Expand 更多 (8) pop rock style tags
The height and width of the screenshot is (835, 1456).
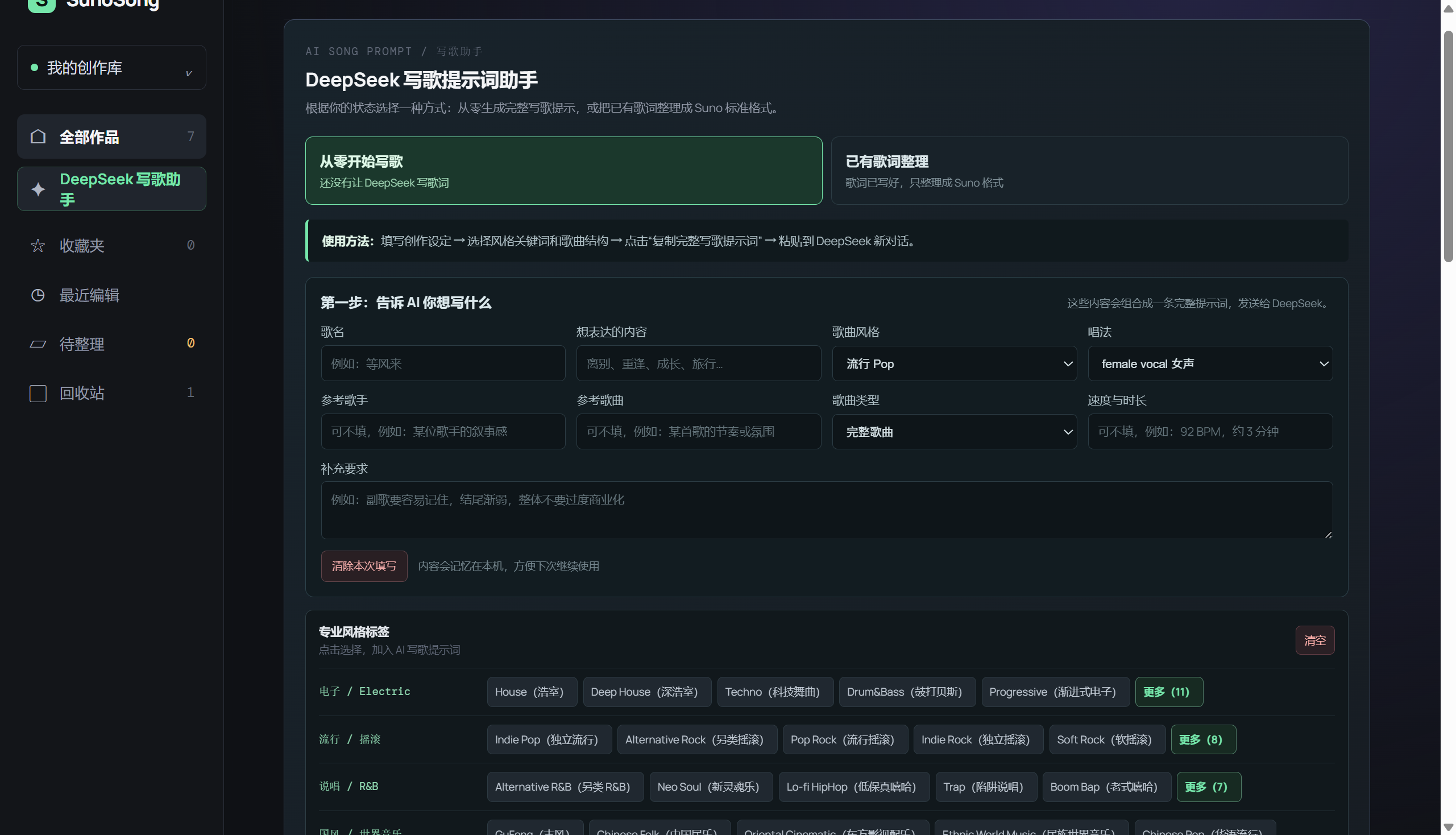(1205, 740)
